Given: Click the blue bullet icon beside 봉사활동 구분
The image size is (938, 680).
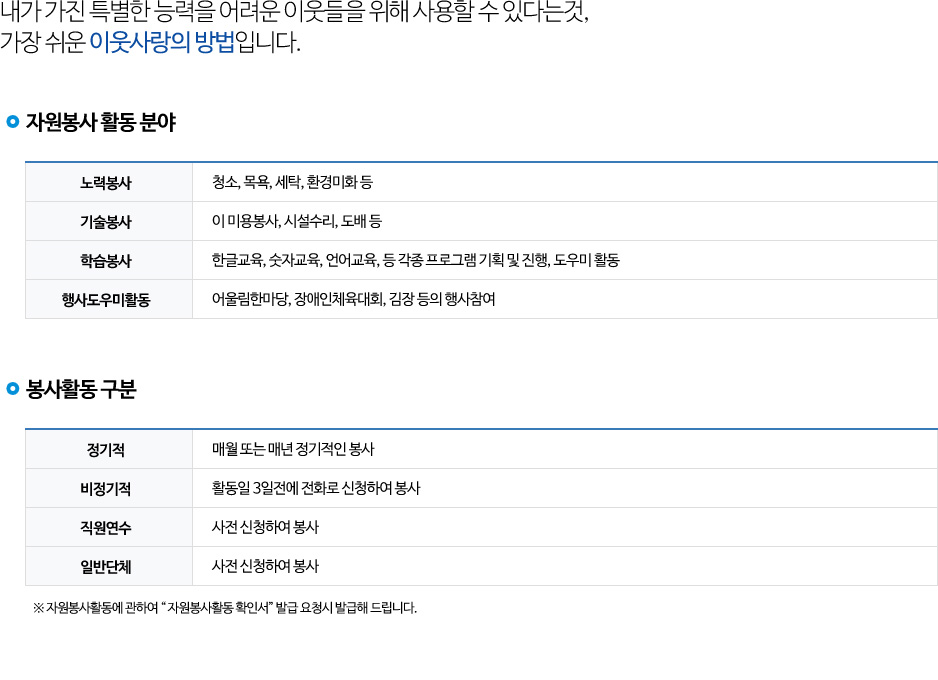Looking at the screenshot, I should [13, 389].
